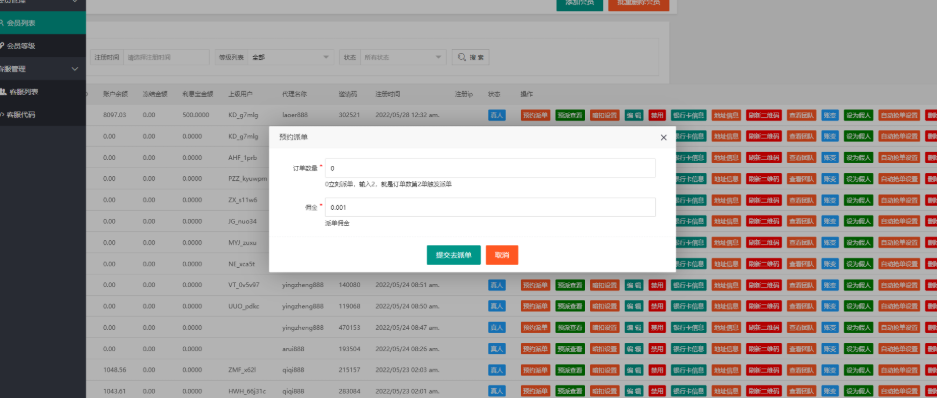Click 银行卡信息 in the HWH_66j31c row

[x=688, y=391]
